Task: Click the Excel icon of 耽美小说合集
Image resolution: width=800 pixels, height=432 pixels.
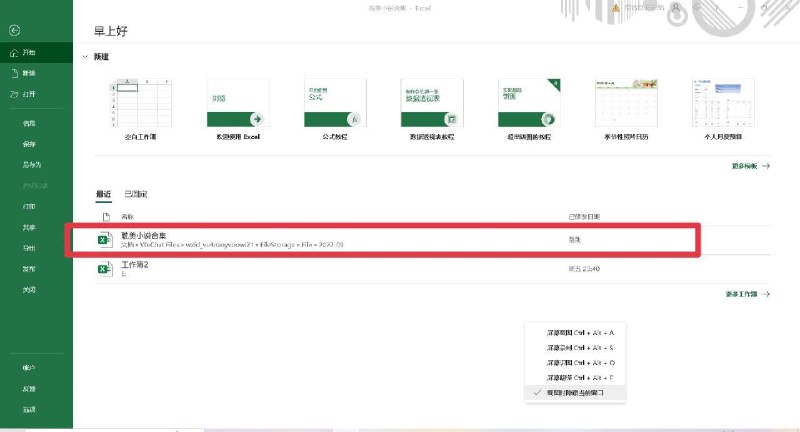Action: point(105,240)
